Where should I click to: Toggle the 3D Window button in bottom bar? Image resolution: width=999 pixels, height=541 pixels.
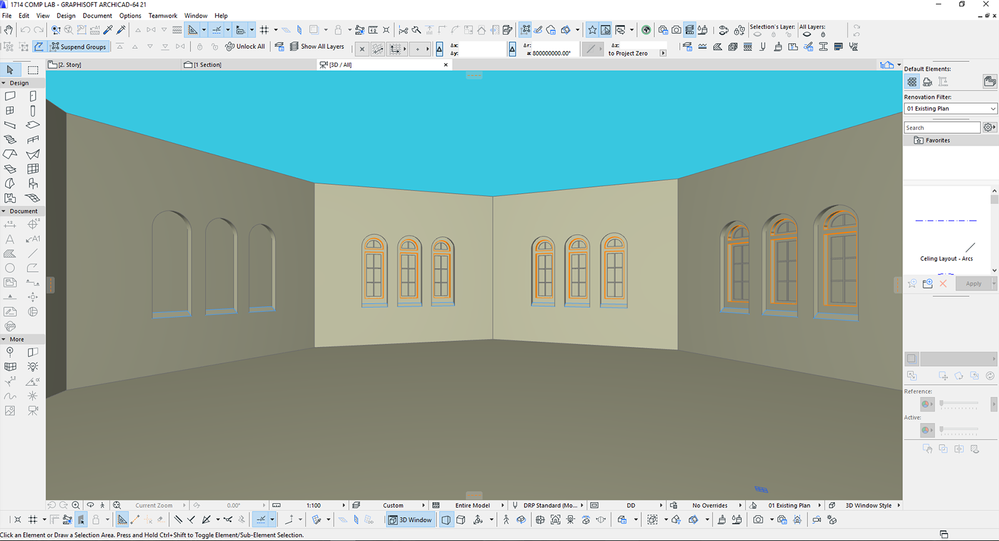coord(410,520)
